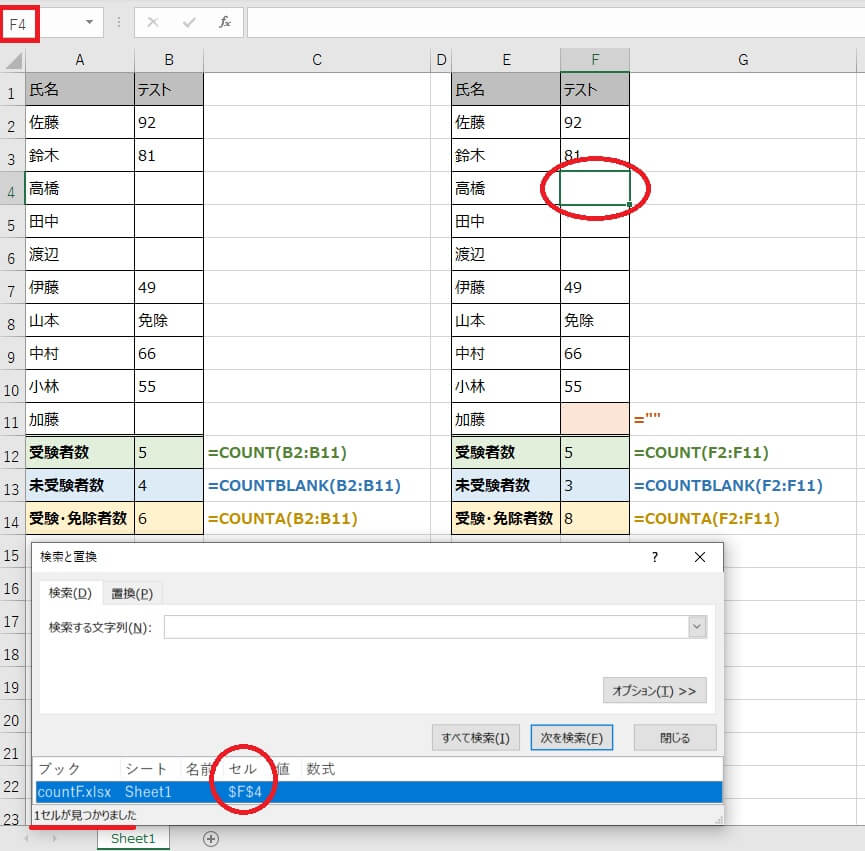Click the すべて検索 button
865x851 pixels.
coord(476,739)
